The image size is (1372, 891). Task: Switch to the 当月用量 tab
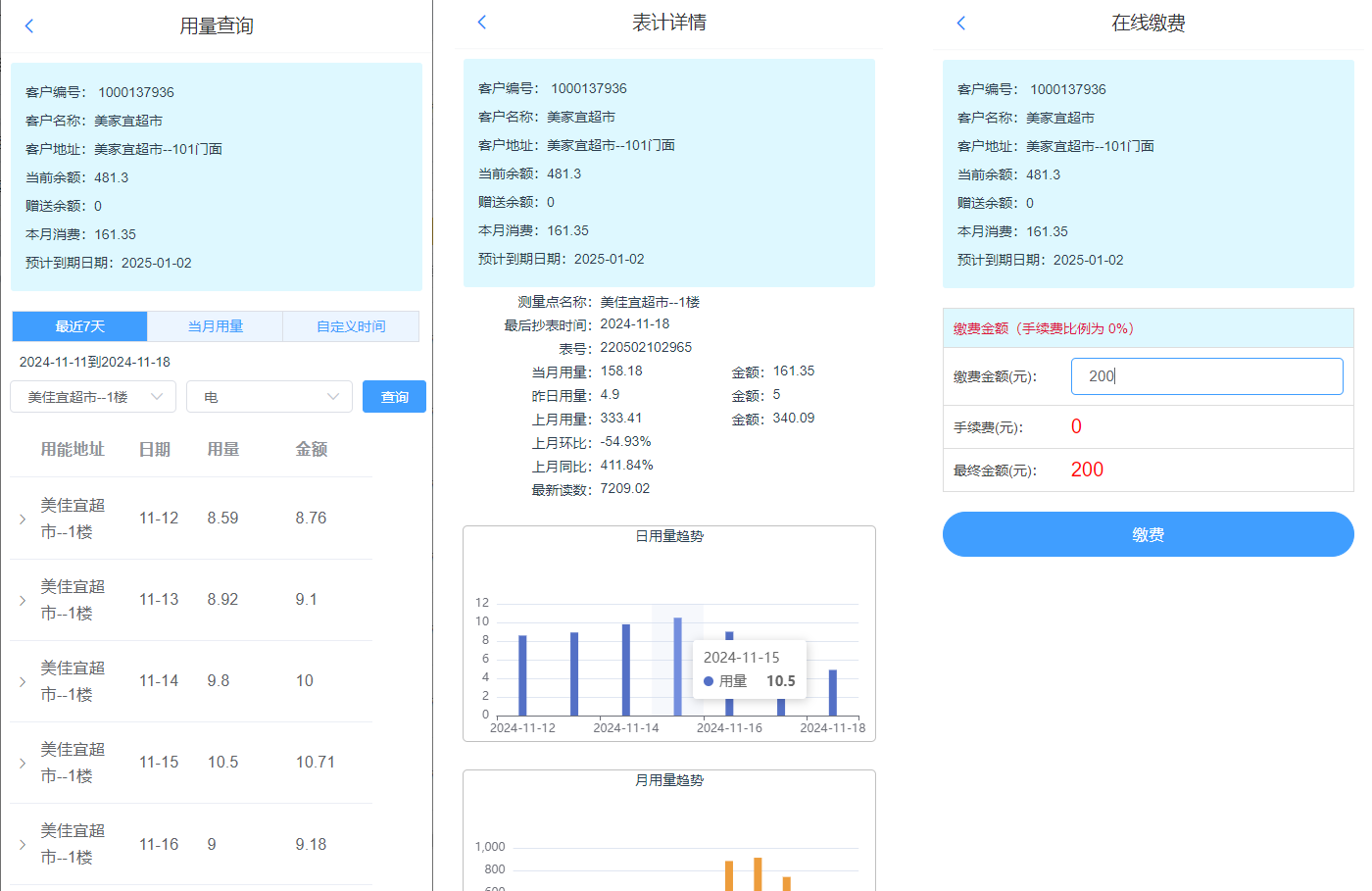pyautogui.click(x=216, y=326)
